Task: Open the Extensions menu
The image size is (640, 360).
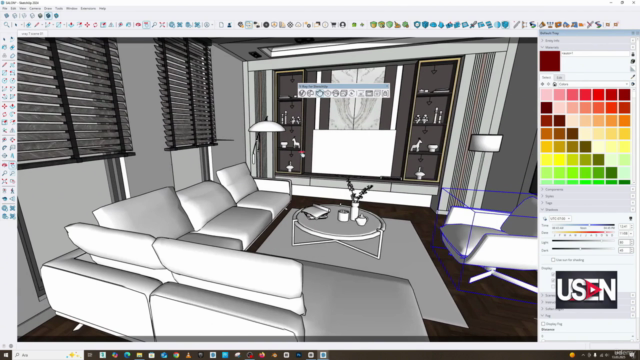Action: tap(88, 8)
